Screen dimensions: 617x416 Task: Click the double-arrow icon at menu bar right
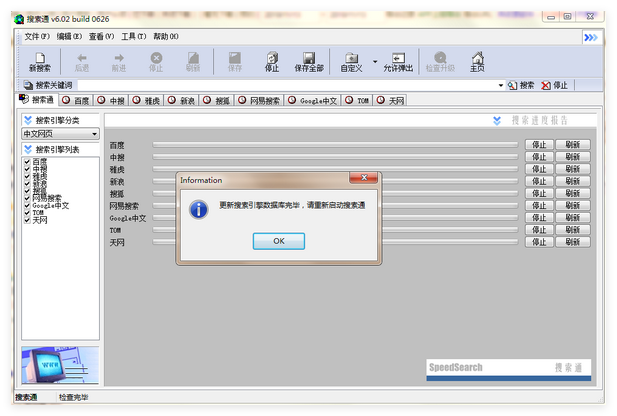(x=591, y=37)
